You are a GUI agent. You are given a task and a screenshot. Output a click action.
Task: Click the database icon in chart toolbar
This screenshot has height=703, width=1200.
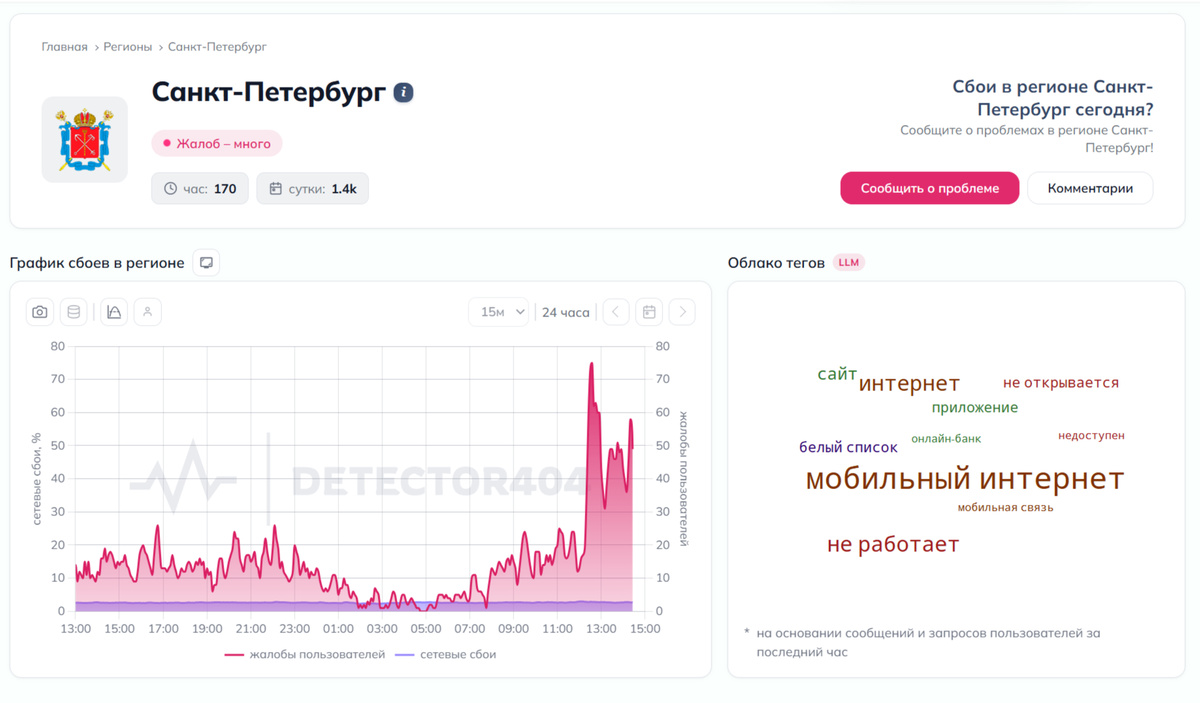[73, 312]
